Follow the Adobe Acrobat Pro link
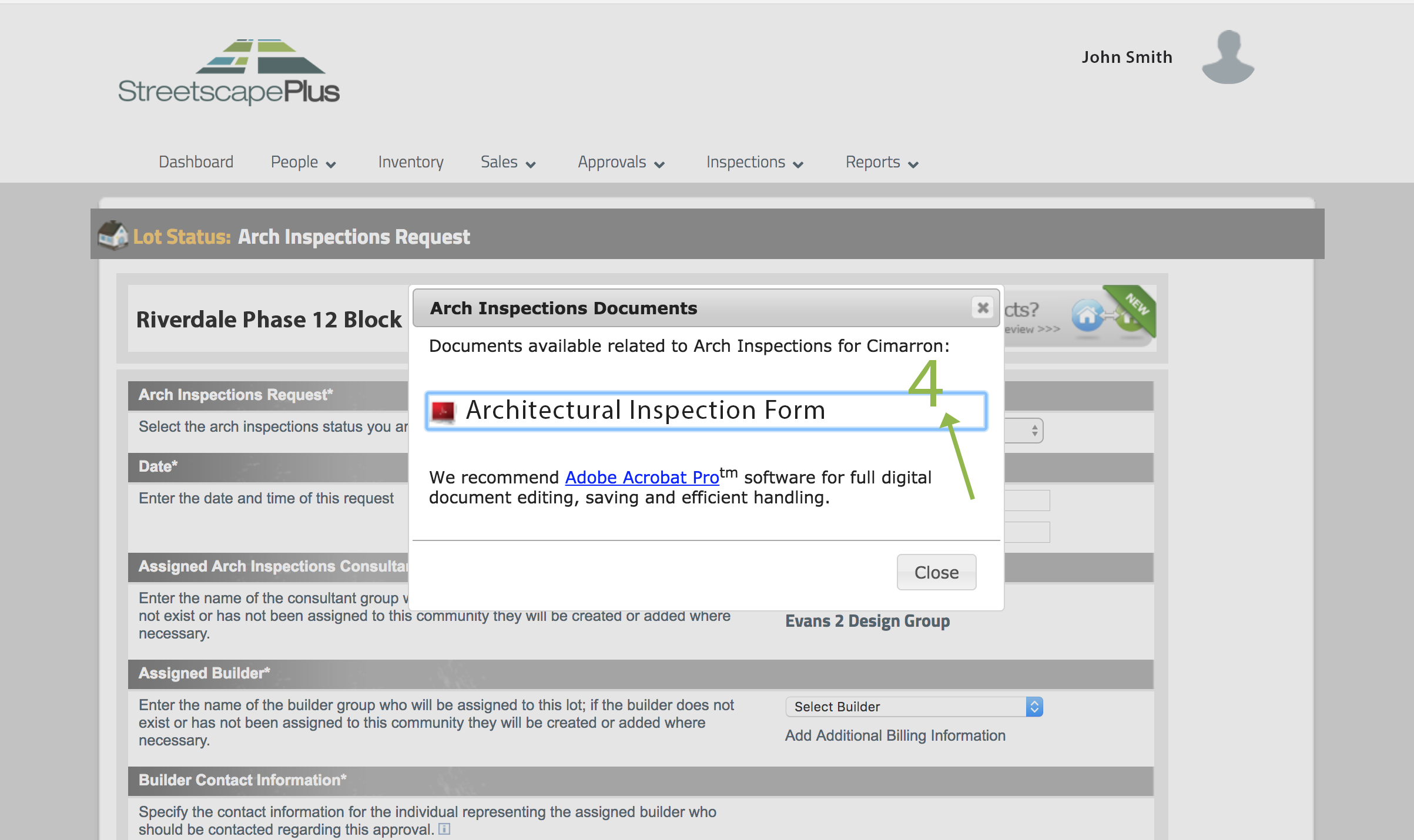1414x840 pixels. (642, 478)
